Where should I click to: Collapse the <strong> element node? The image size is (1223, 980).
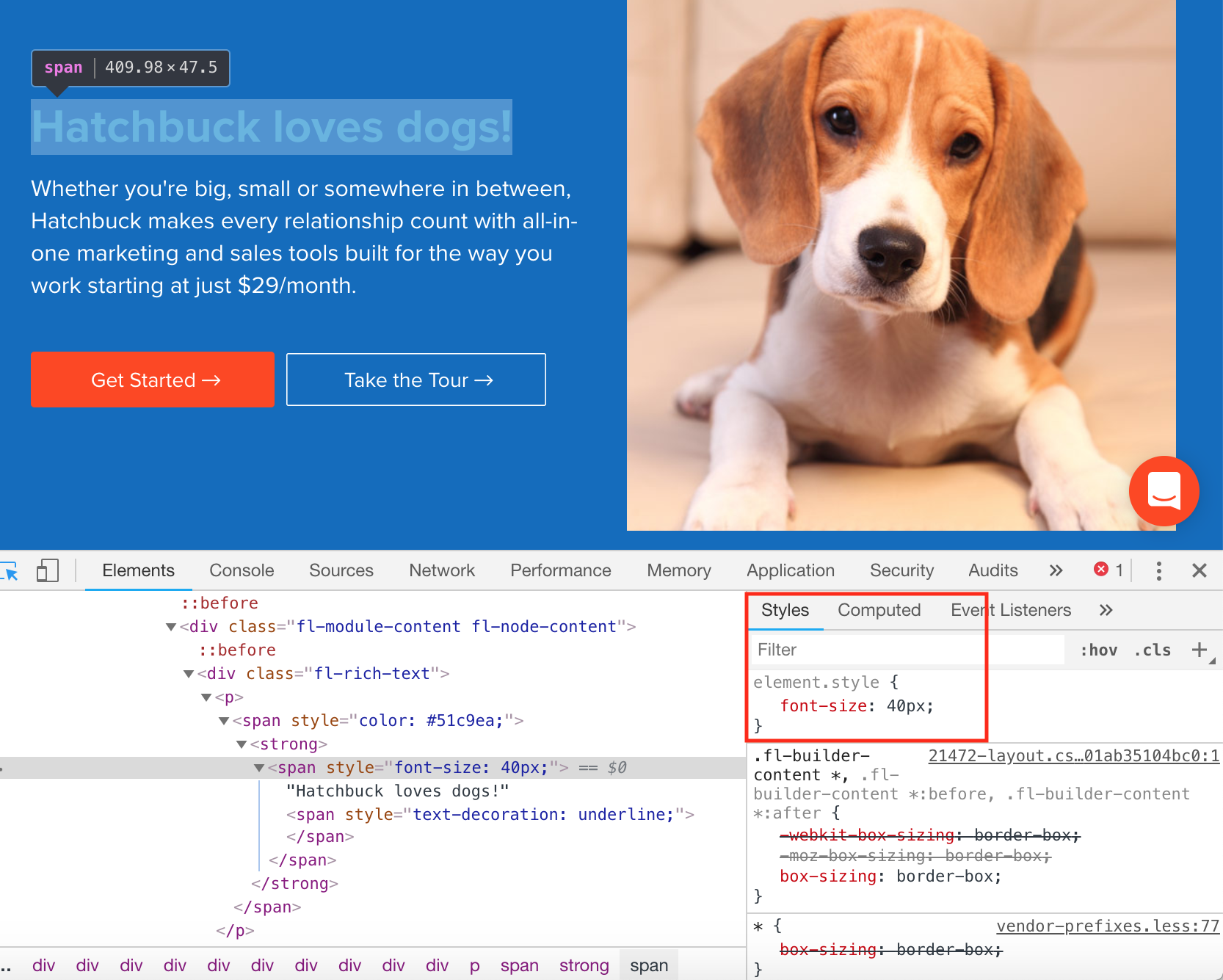[x=242, y=744]
